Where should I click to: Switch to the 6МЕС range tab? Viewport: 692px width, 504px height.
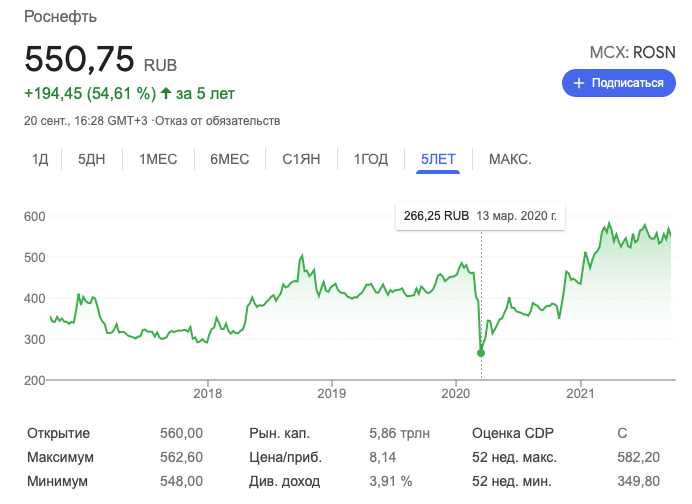(229, 159)
